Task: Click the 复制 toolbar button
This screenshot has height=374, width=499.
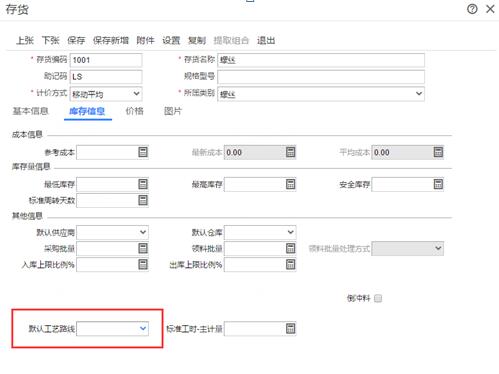Action: coord(197,40)
